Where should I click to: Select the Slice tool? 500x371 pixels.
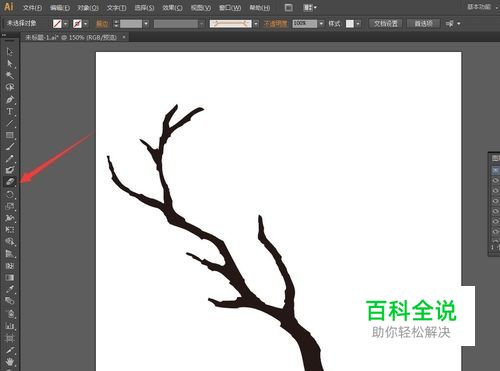pos(10,350)
